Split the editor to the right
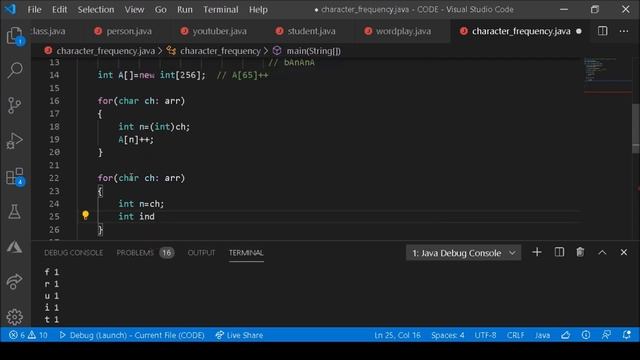This screenshot has width=640, height=360. coord(602,31)
